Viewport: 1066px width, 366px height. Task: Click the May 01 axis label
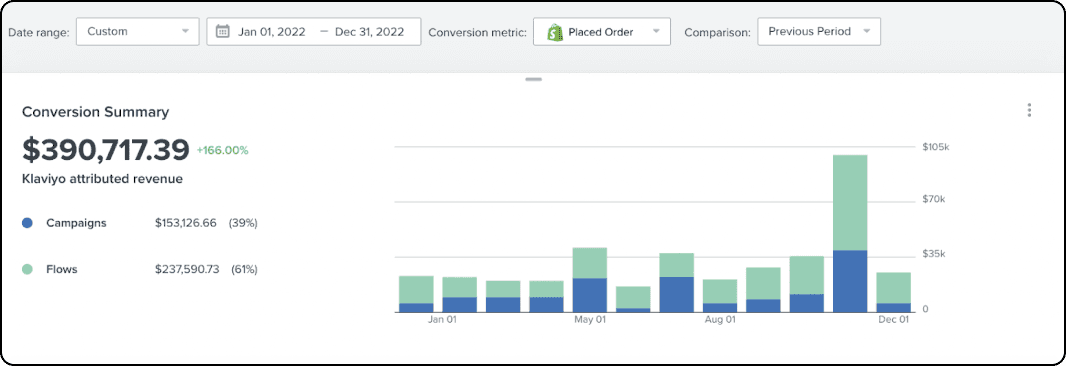(589, 319)
